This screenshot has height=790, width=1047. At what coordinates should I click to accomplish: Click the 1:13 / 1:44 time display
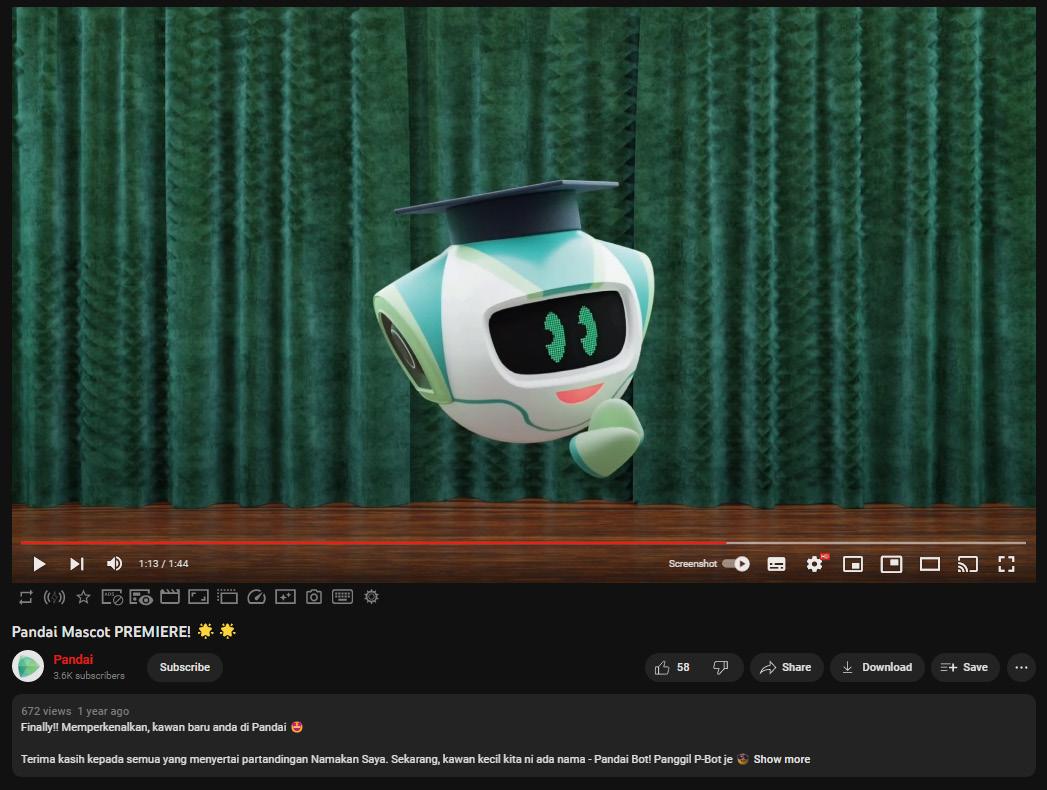click(164, 564)
